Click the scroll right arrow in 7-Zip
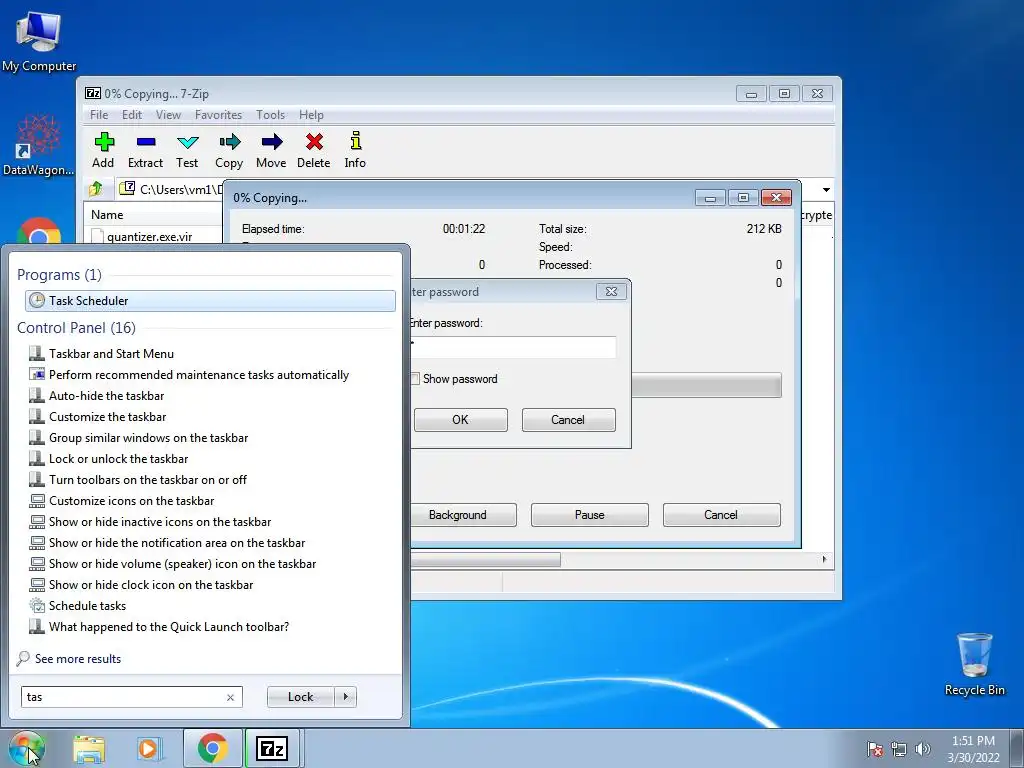The image size is (1024, 768). [824, 560]
